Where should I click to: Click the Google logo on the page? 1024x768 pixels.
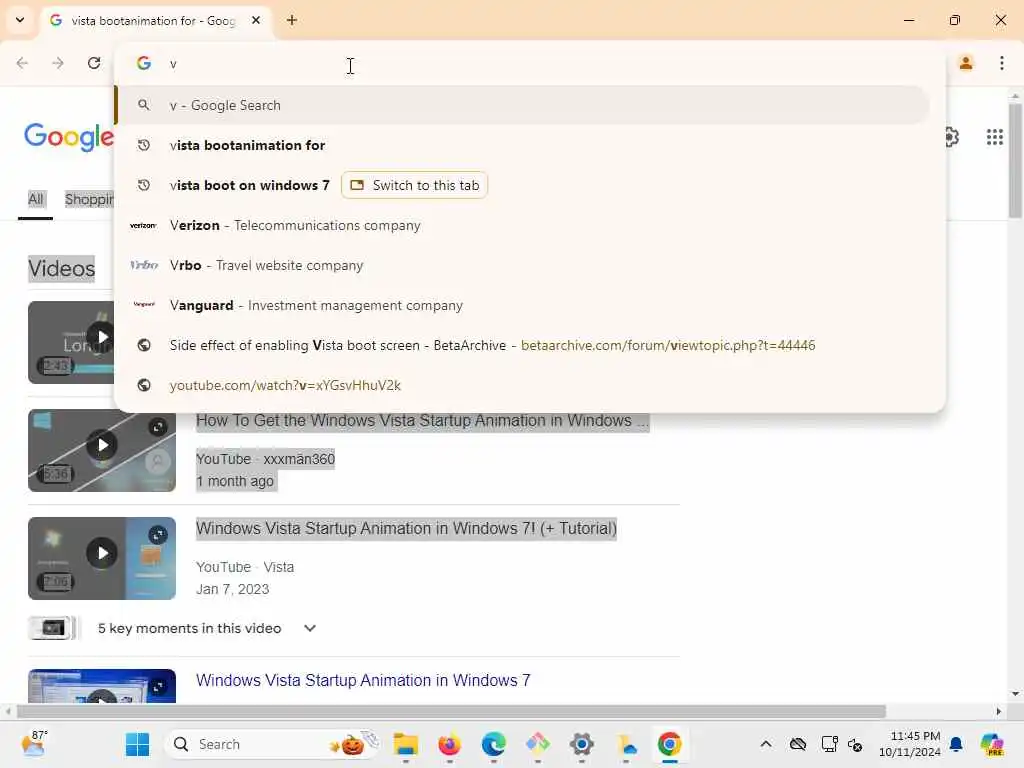click(x=69, y=136)
